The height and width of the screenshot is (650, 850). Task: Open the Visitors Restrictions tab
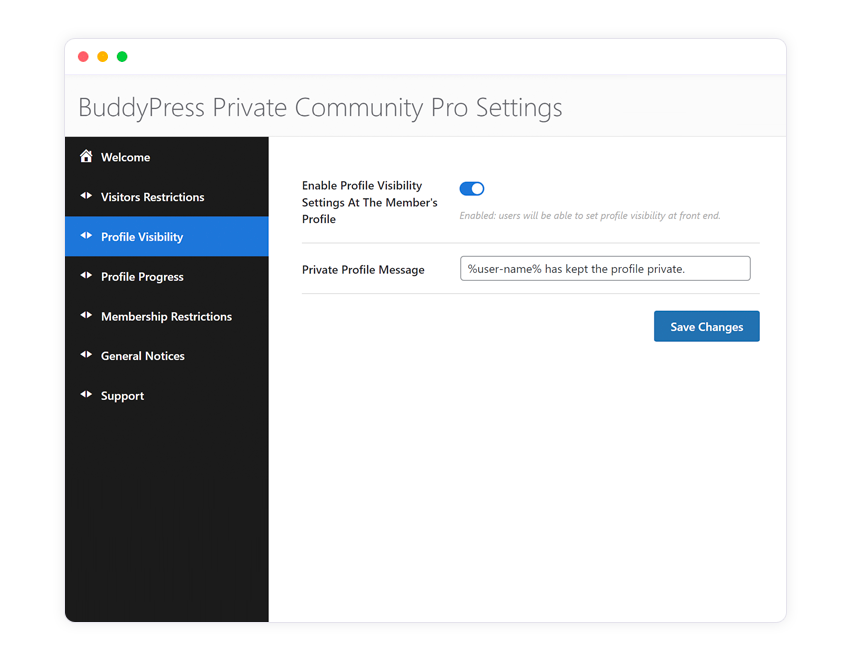(x=167, y=197)
